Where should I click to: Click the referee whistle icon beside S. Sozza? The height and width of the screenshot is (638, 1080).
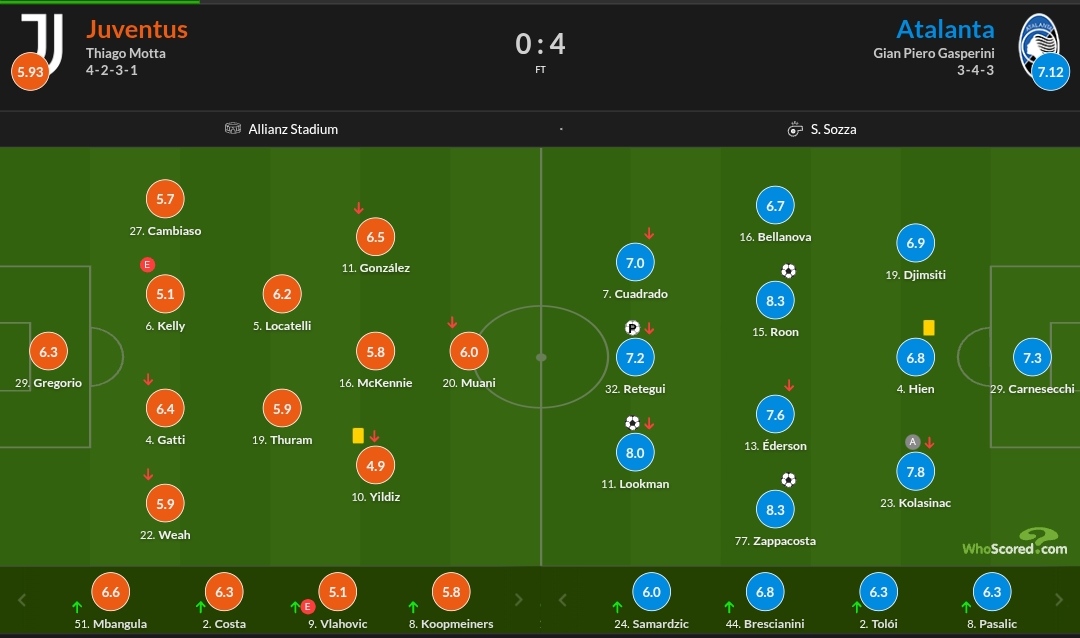coord(795,129)
